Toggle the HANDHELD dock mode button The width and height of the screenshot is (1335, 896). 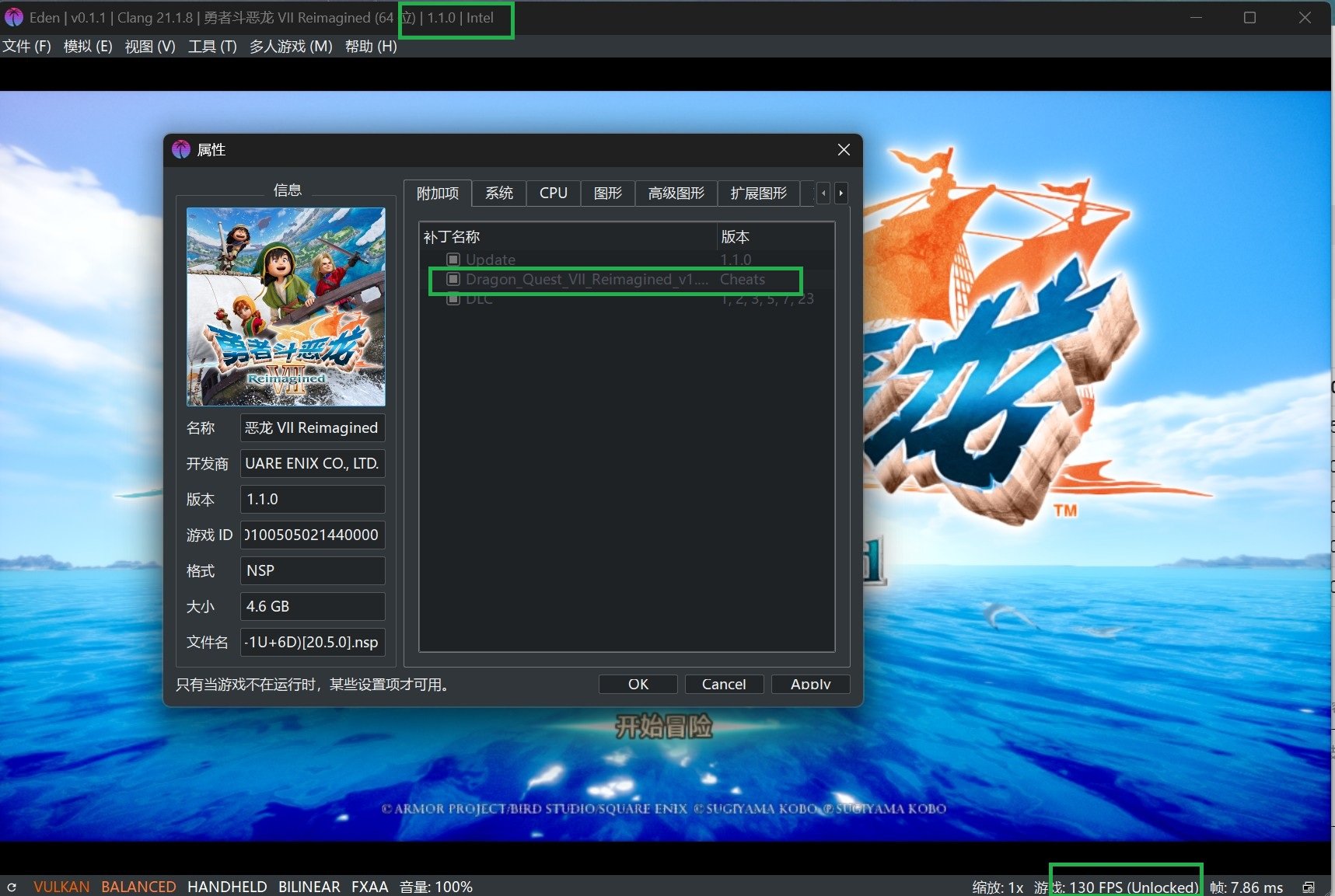pos(227,887)
